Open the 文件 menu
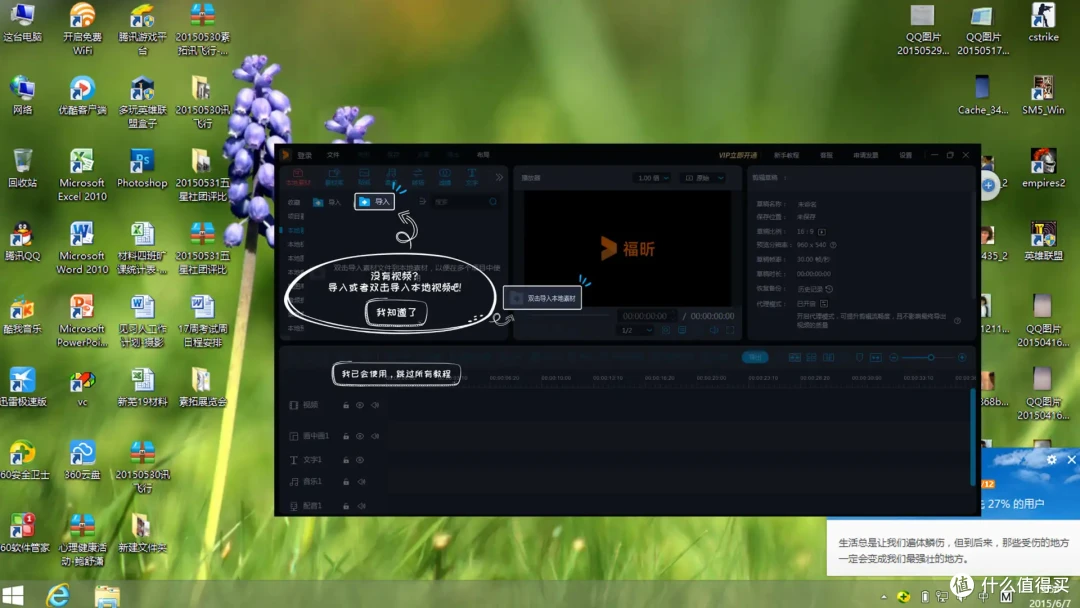 [333, 155]
